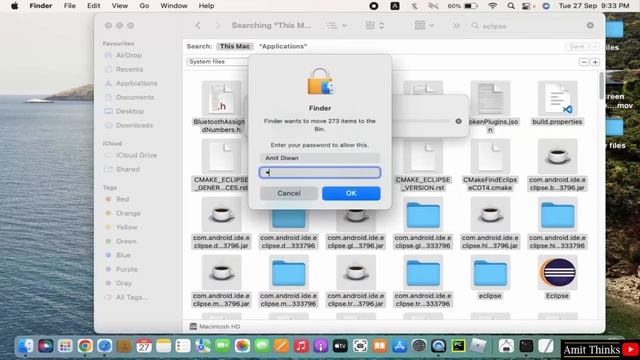Select the BluetoothAssignedNumbers.h file

pyautogui.click(x=221, y=98)
